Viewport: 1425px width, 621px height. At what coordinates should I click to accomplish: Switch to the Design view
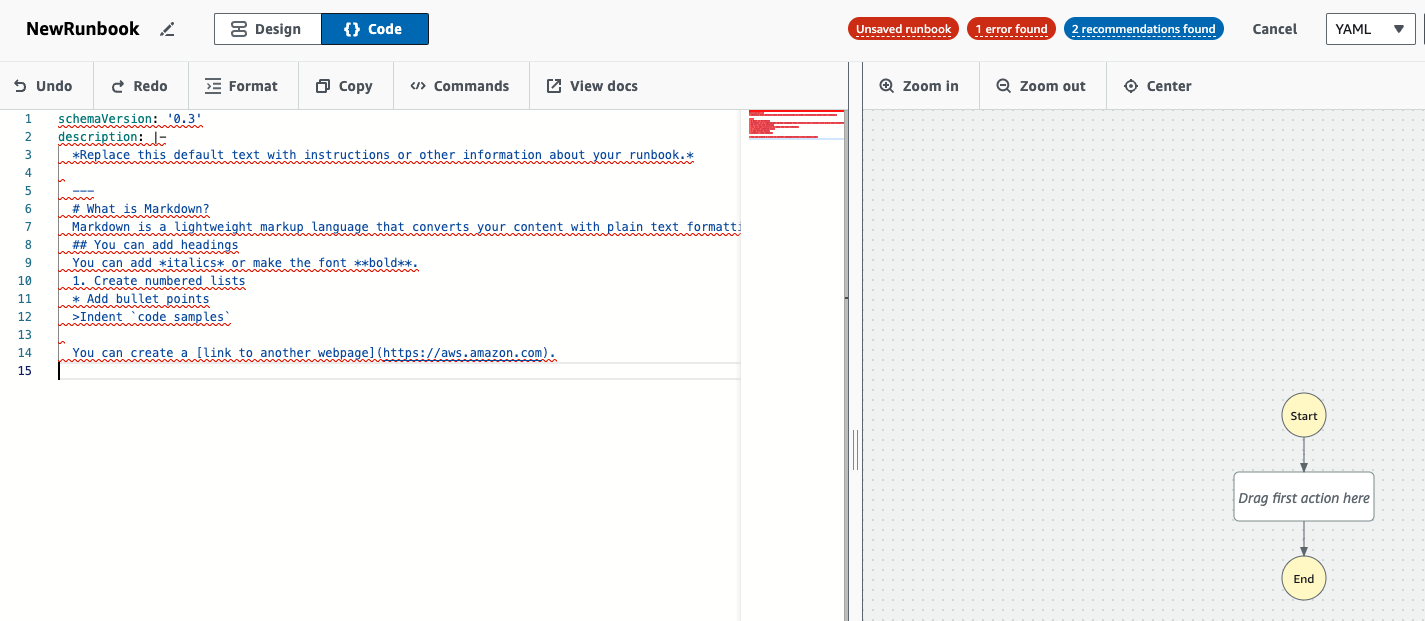pos(267,29)
